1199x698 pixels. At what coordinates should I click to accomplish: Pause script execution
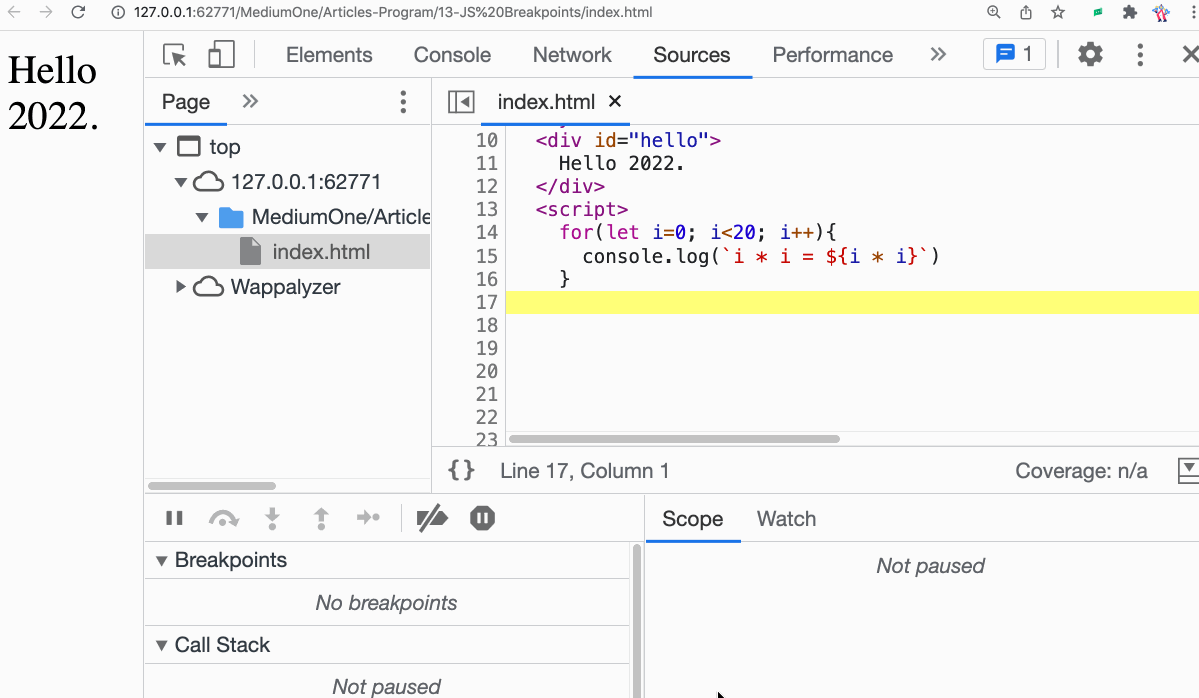[x=174, y=518]
